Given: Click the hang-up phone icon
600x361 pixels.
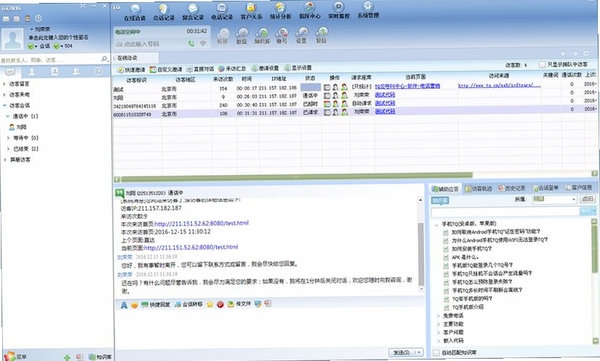Looking at the screenshot, I should coord(203,44).
